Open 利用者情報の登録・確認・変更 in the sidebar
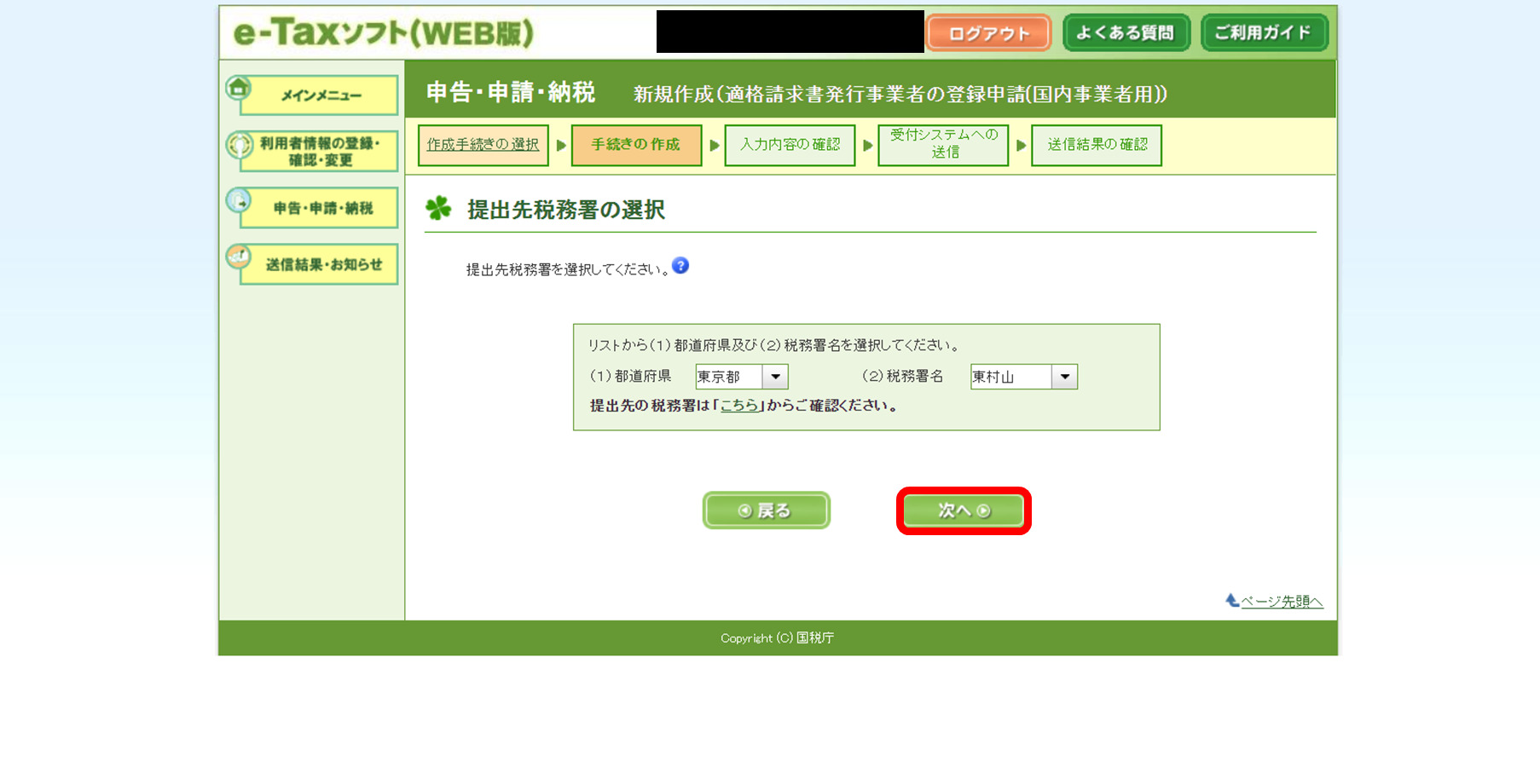 pyautogui.click(x=318, y=152)
